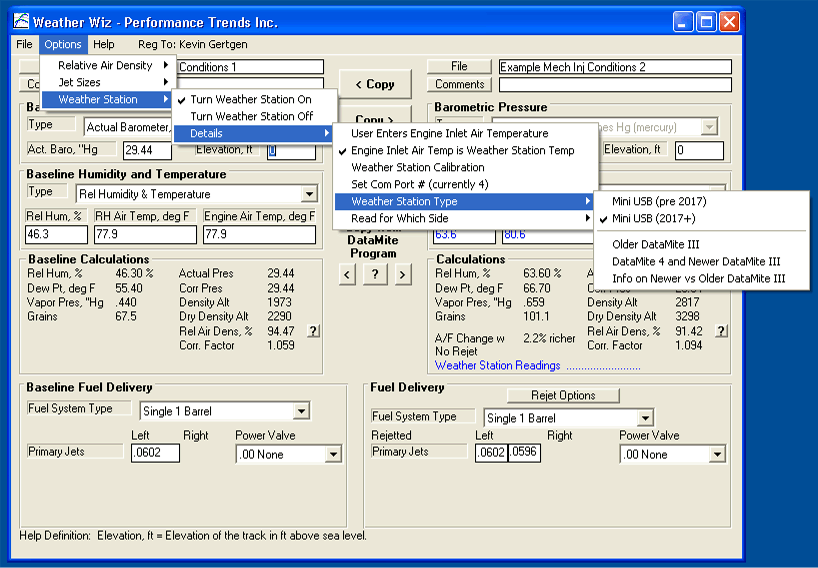Click Rejetted Primary Jets field .0596
Screen dimensions: 818x568
pyautogui.click(x=524, y=453)
